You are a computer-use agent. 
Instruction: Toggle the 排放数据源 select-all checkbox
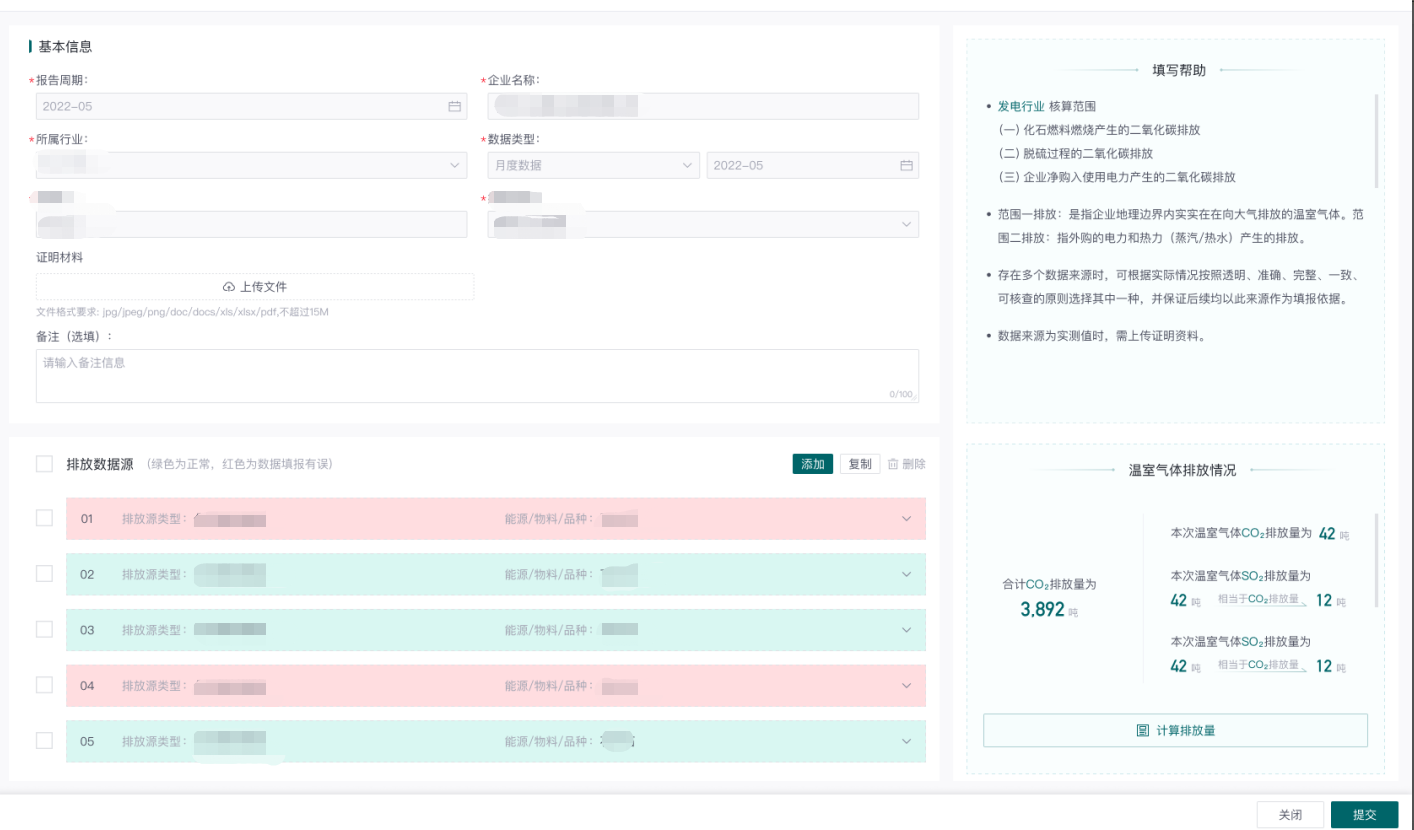pyautogui.click(x=44, y=463)
